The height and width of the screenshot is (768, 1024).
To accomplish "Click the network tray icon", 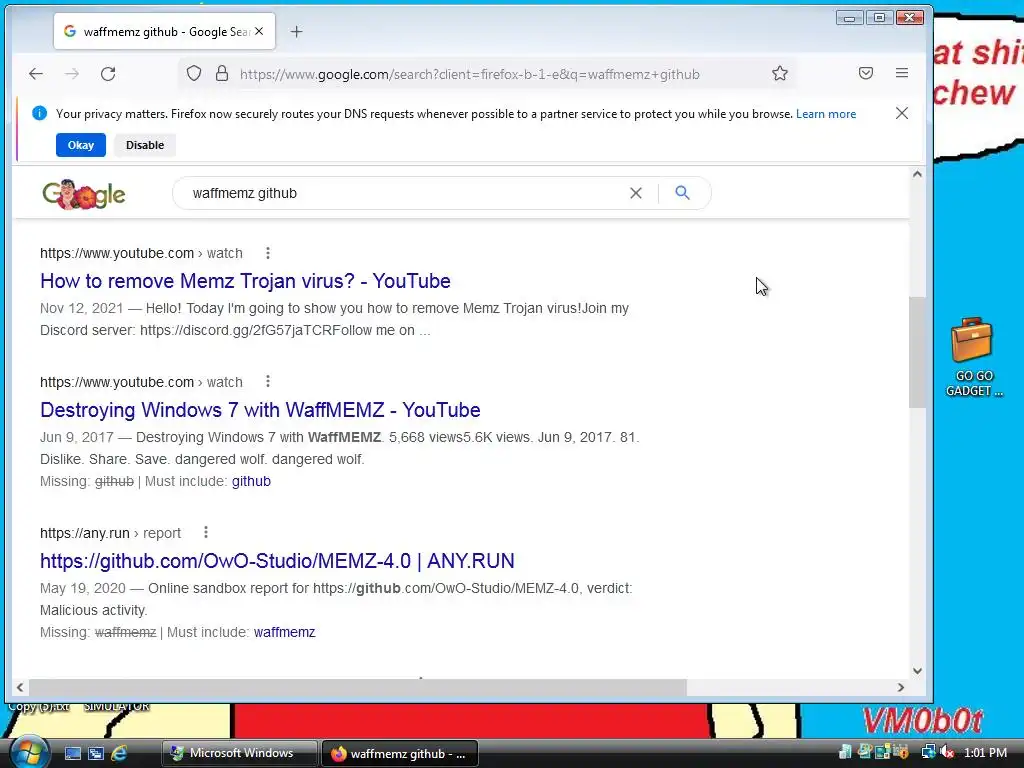I will pos(928,752).
